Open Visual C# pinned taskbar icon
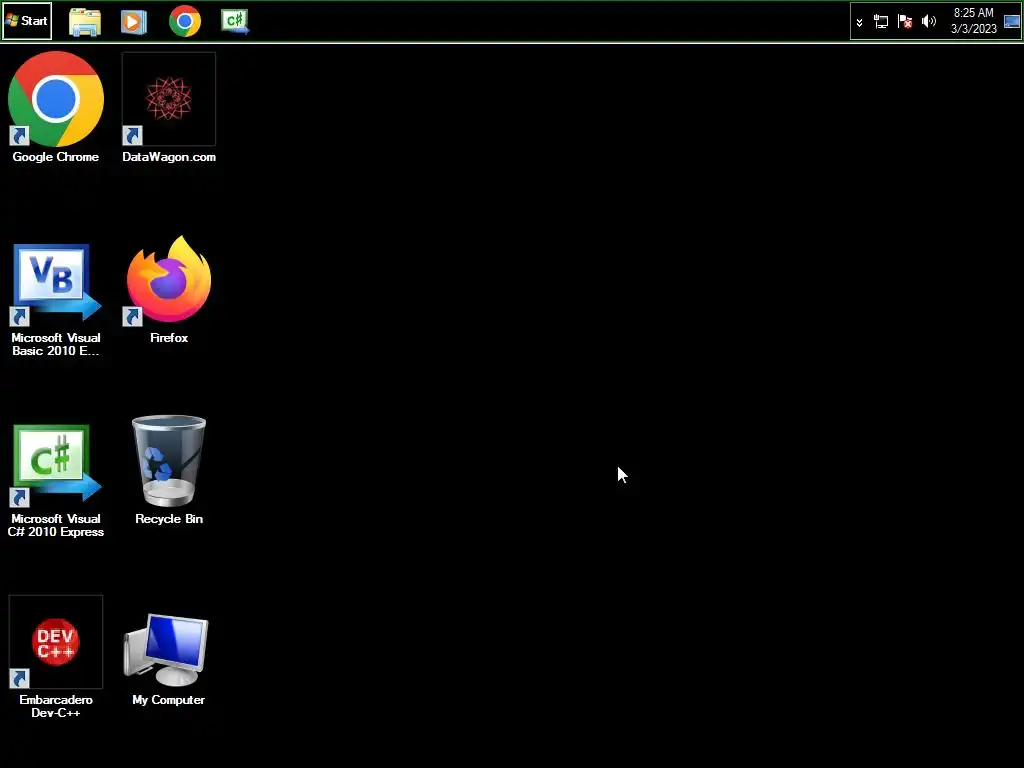Image resolution: width=1024 pixels, height=768 pixels. [234, 22]
